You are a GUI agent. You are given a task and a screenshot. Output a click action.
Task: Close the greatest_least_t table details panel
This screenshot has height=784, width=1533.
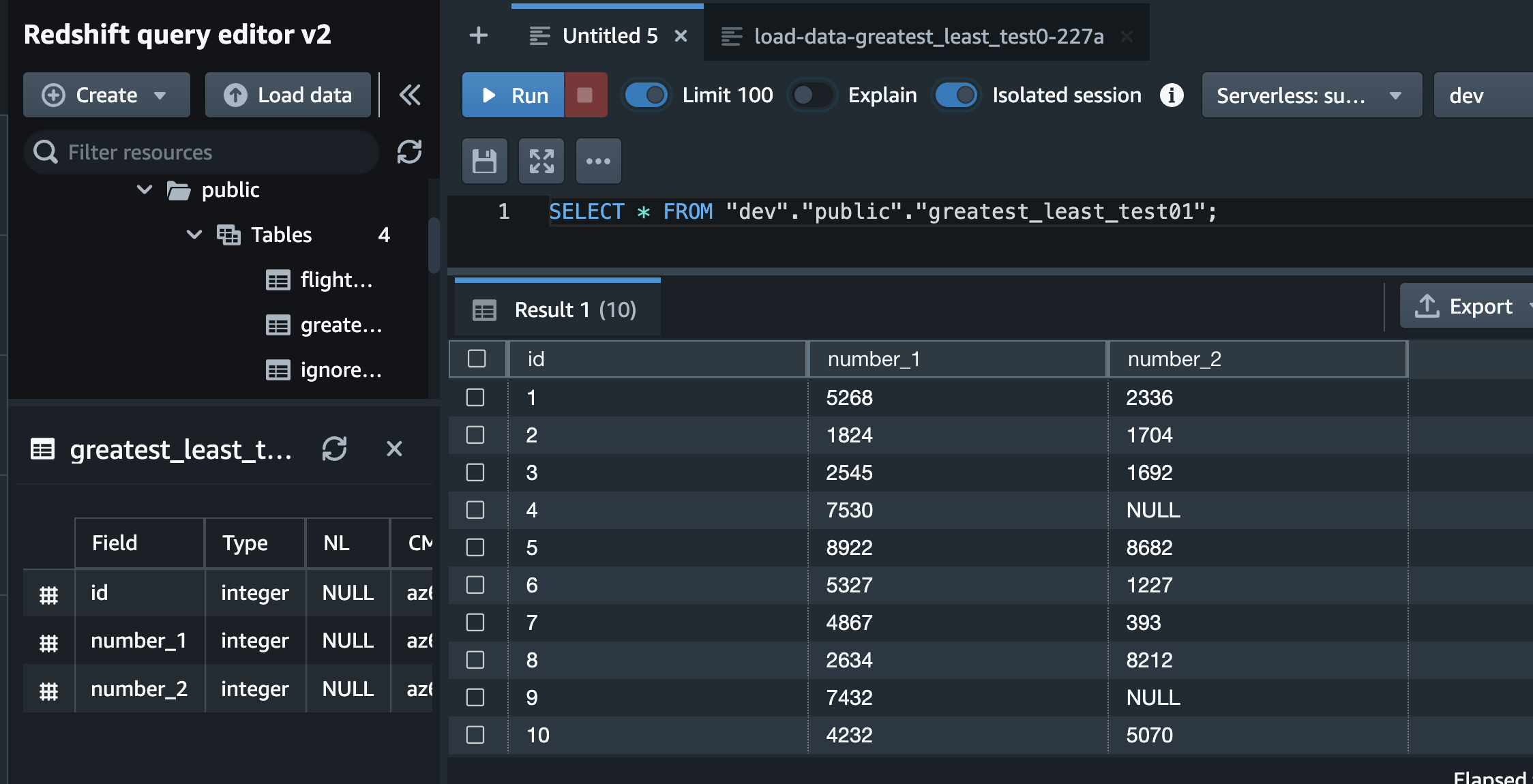pyautogui.click(x=394, y=449)
